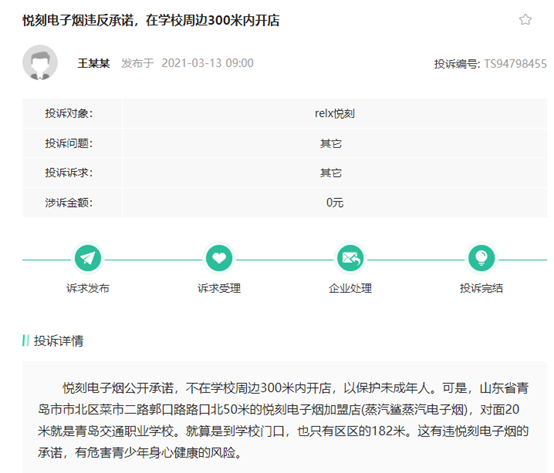Click the 其它 value in 投诉诉求 row
554x473 pixels.
(x=331, y=173)
